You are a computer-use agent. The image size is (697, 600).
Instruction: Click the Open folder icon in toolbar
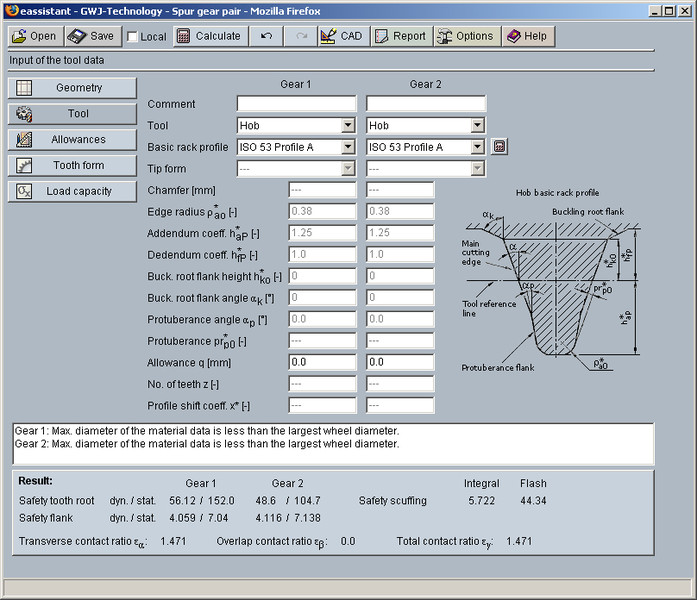click(19, 36)
